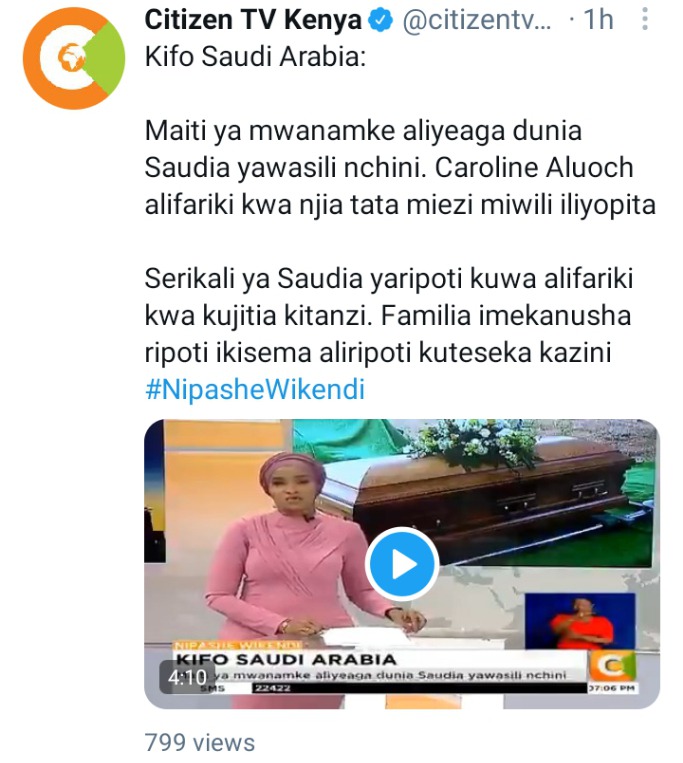The height and width of the screenshot is (763, 683).
Task: Click the @citizentv handle
Action: point(477,21)
